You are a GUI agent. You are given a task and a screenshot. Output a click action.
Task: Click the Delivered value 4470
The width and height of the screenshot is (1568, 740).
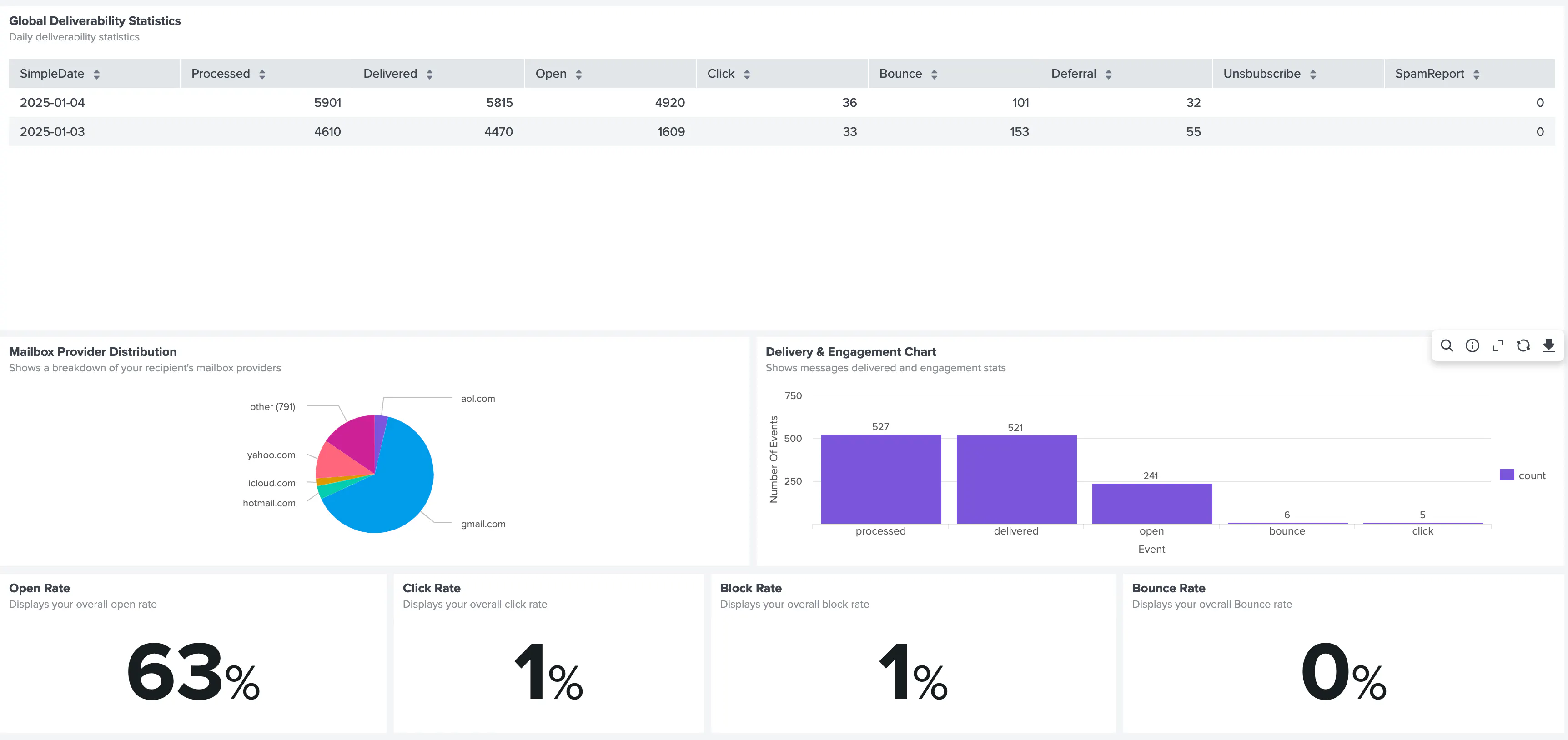click(498, 132)
